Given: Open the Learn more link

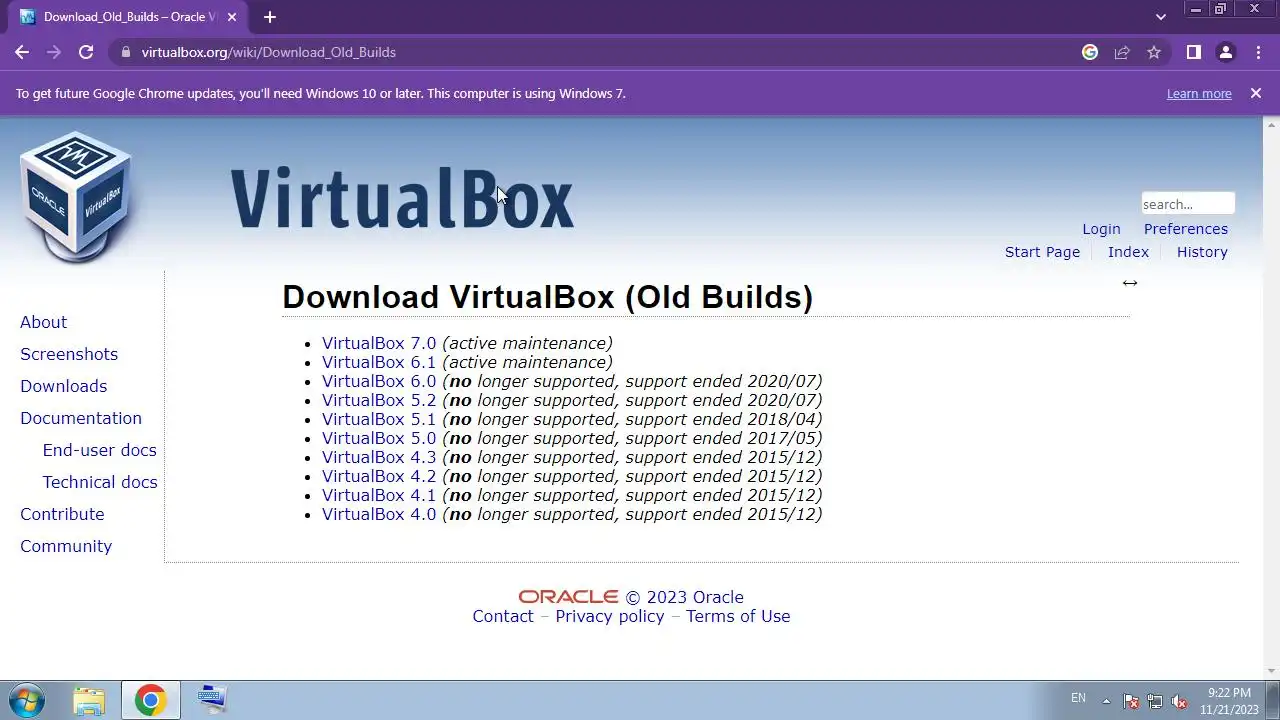Looking at the screenshot, I should tap(1199, 93).
